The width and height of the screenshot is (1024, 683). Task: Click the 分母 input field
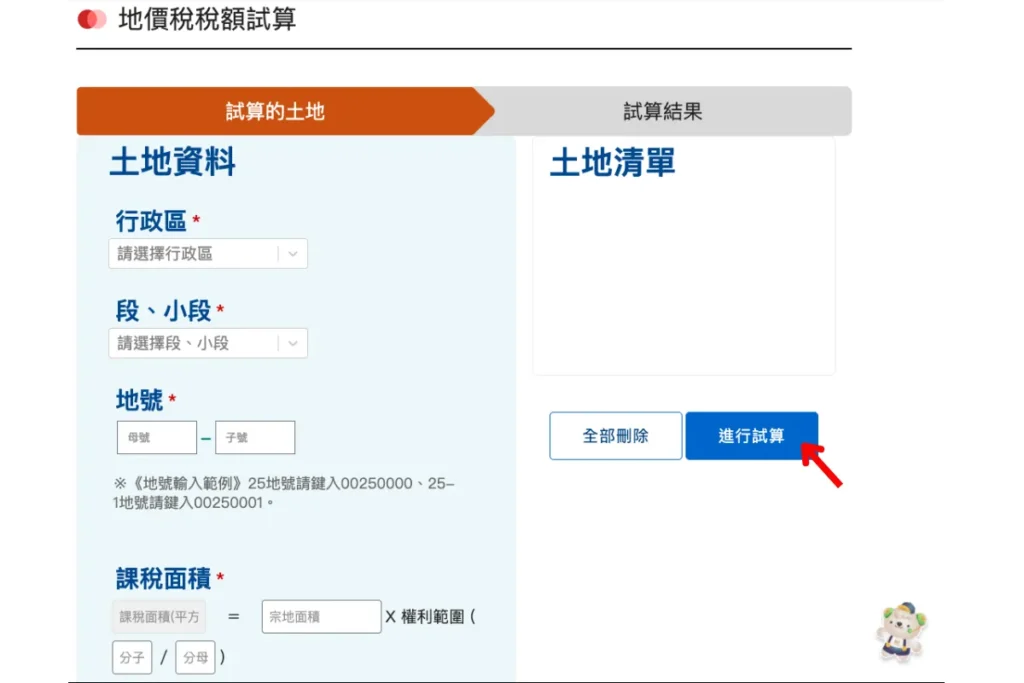tap(195, 657)
